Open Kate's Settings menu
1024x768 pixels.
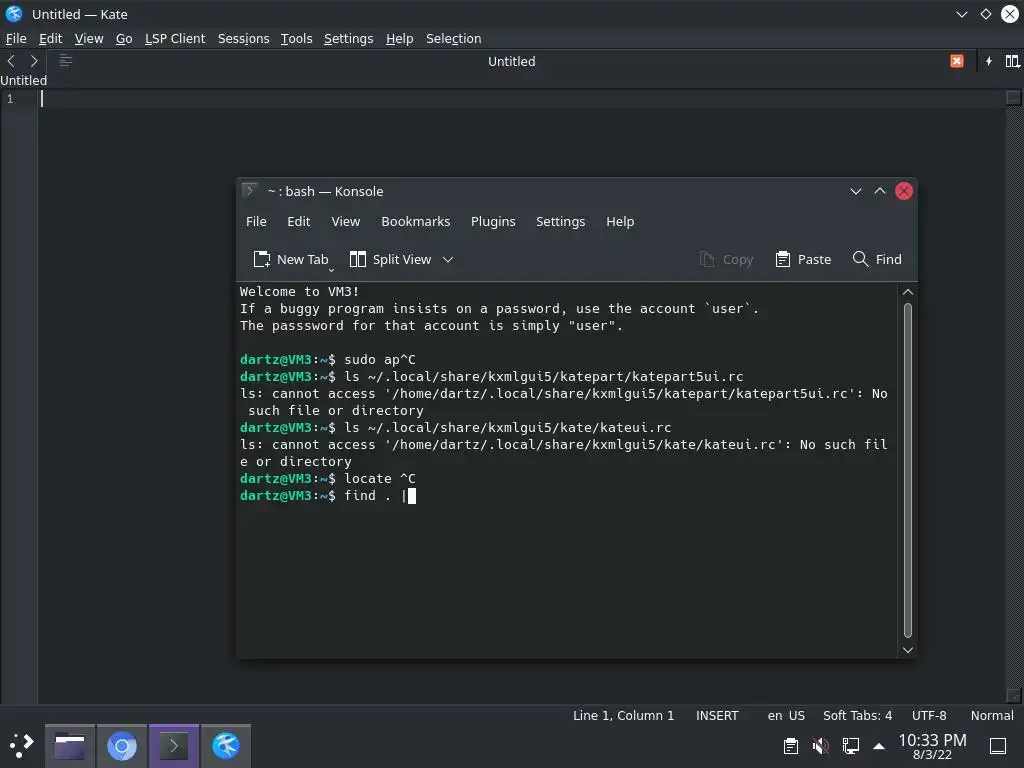(349, 39)
